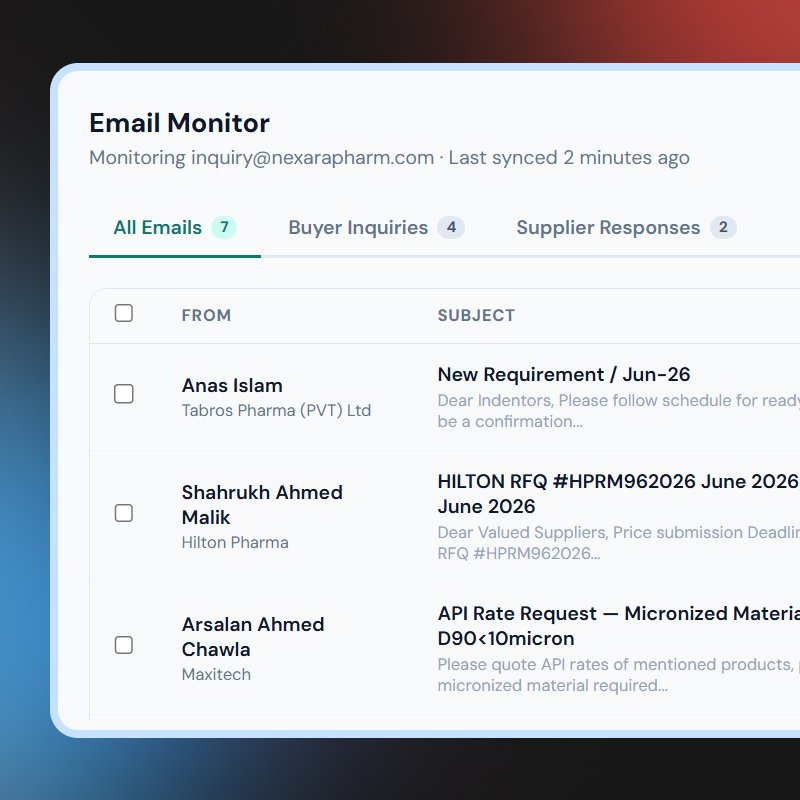
Task: Click sender name Shahrukh Ahmed Malik
Action: coord(262,505)
